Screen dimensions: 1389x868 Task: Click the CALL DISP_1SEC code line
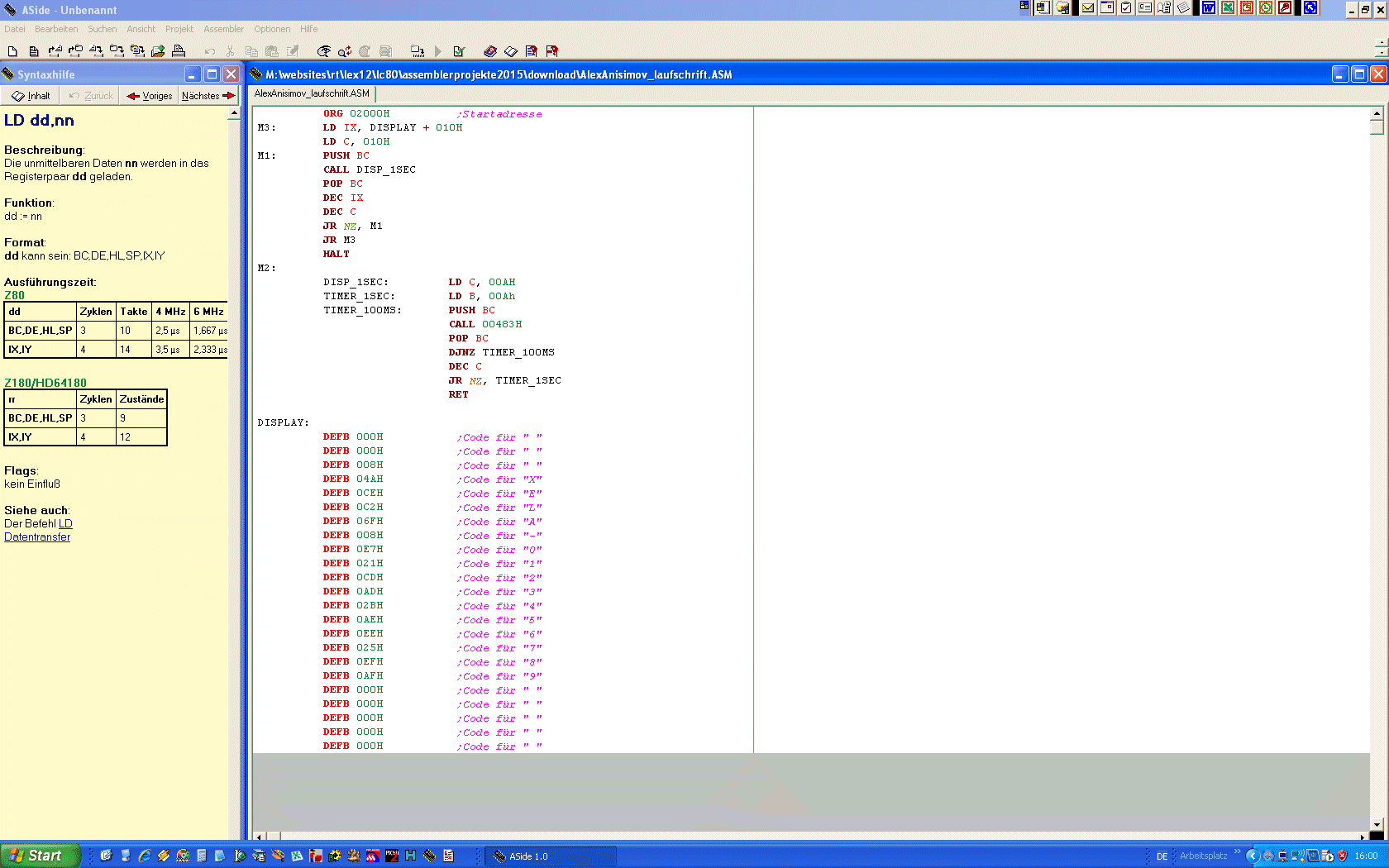click(369, 169)
